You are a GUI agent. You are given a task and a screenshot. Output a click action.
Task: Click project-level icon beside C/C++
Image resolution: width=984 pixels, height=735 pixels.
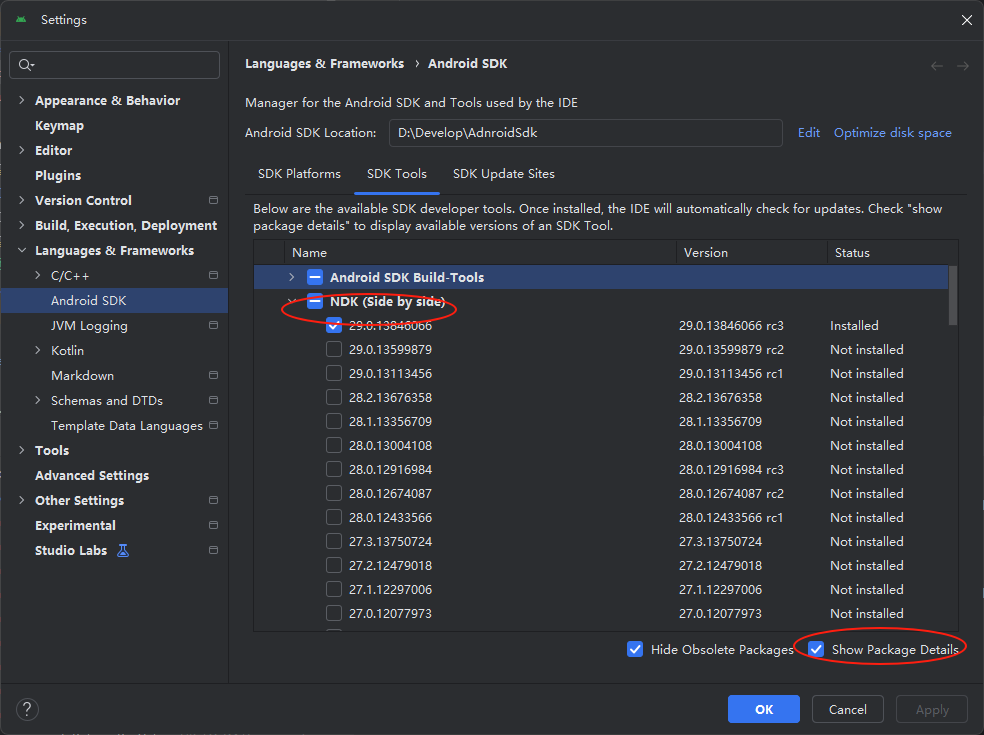click(x=213, y=275)
